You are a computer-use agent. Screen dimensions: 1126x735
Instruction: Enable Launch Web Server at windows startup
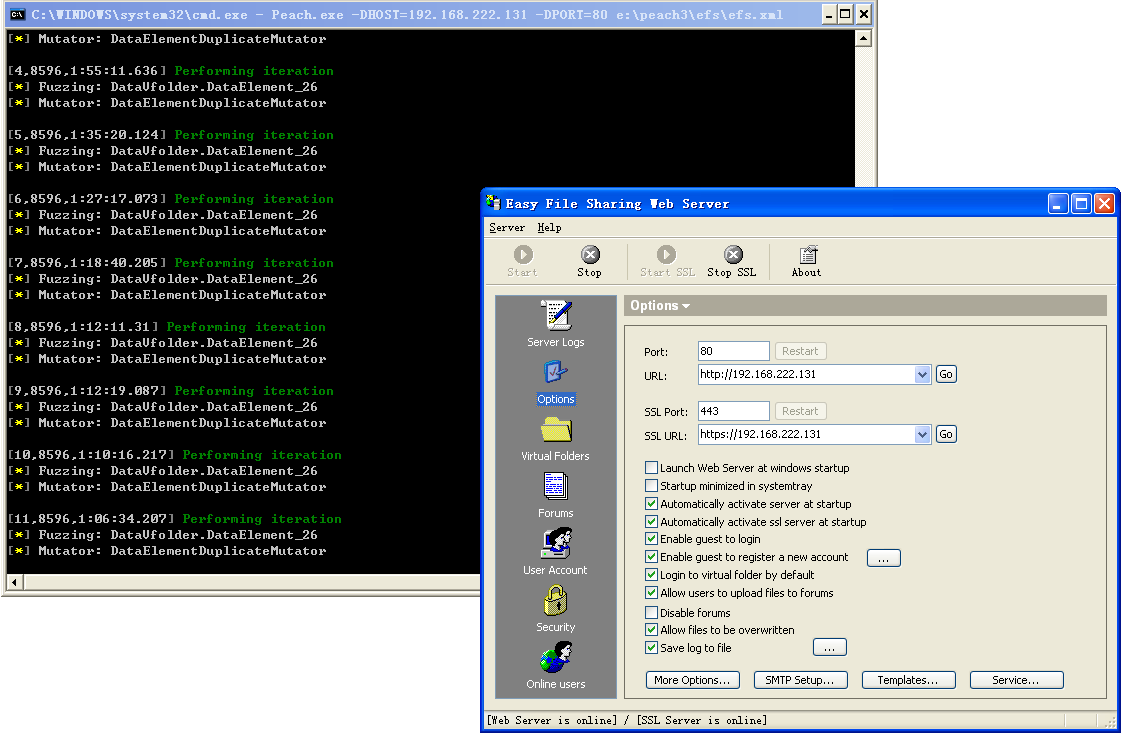pyautogui.click(x=651, y=467)
